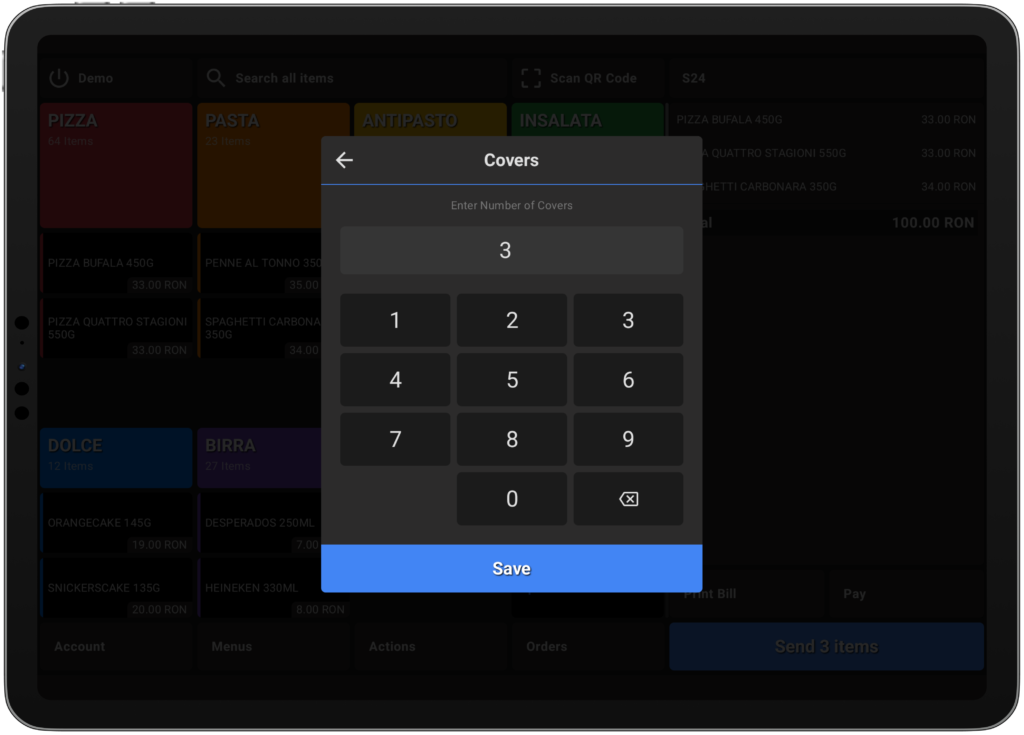Open the PIZZA category tile
Image resolution: width=1024 pixels, height=735 pixels.
(116, 165)
